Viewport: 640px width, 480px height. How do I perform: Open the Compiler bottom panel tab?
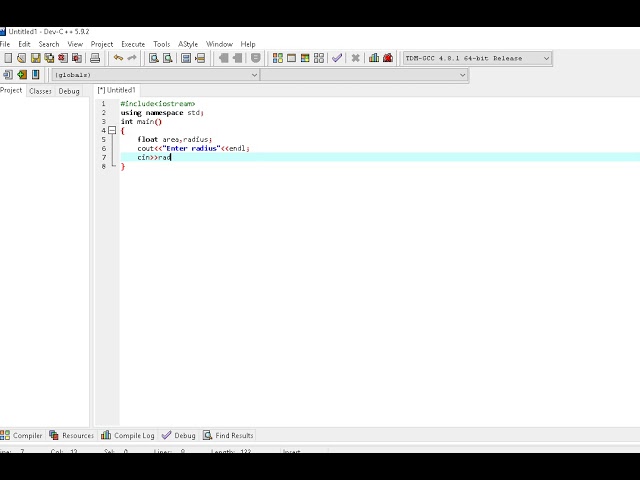(x=22, y=436)
